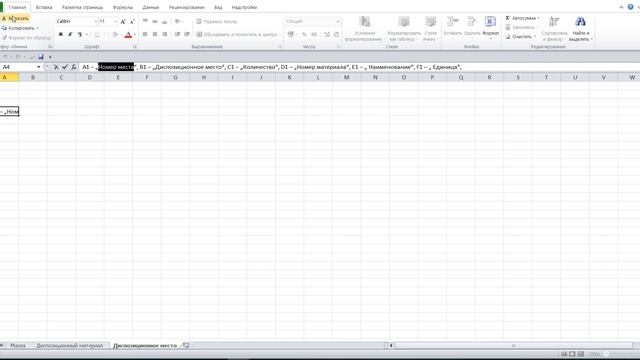The image size is (640, 360).
Task: Toggle Wrap Text (Перенос текста)
Action: point(216,22)
